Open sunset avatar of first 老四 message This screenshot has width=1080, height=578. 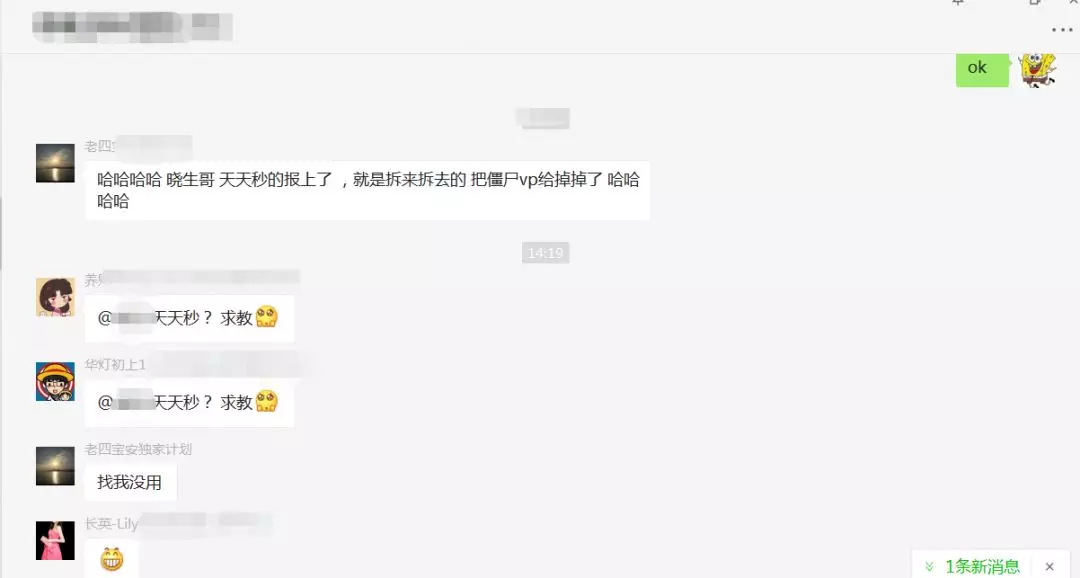coord(55,163)
